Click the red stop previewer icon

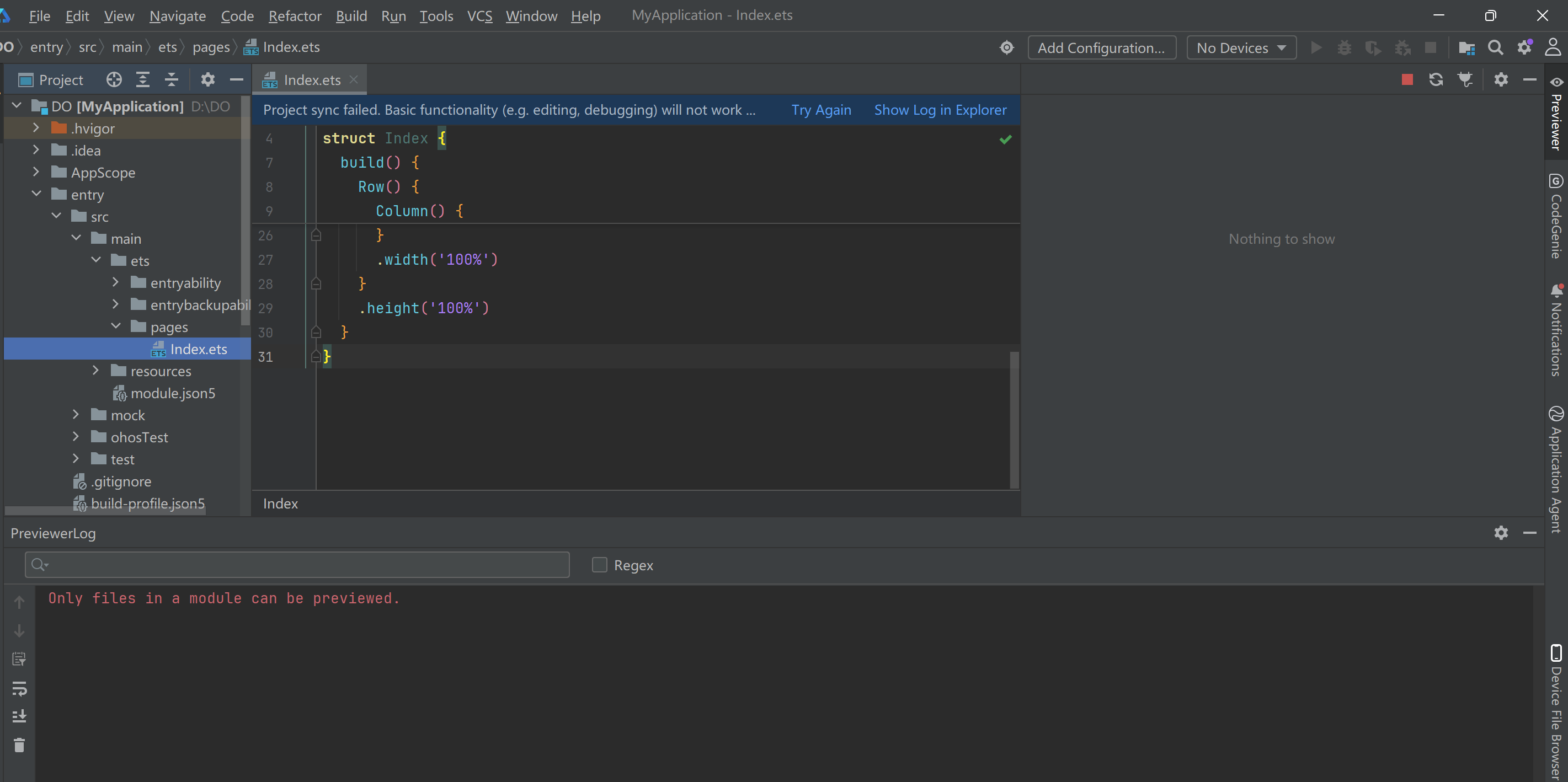coord(1407,80)
